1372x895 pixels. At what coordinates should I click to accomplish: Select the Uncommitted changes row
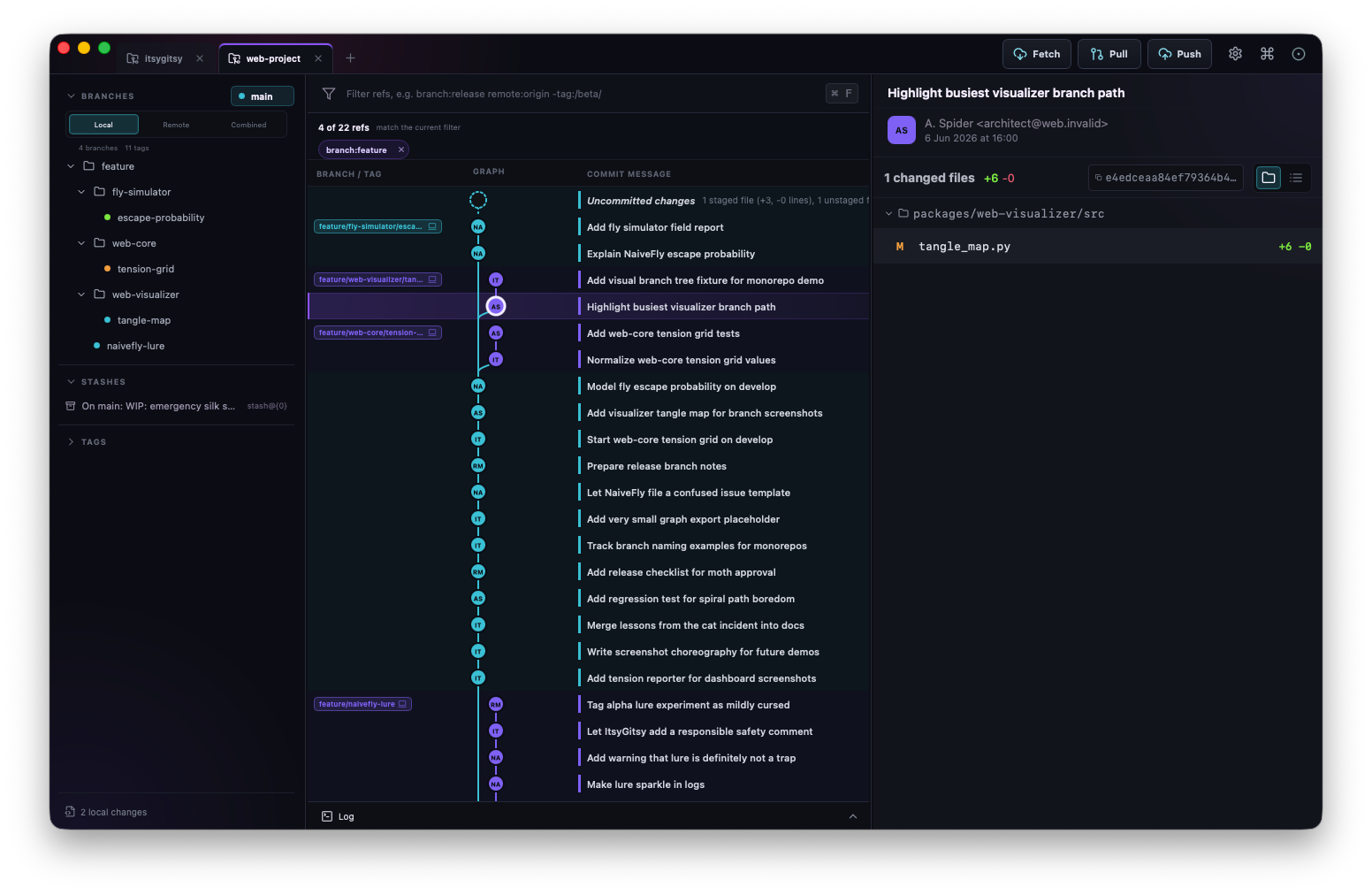point(588,201)
